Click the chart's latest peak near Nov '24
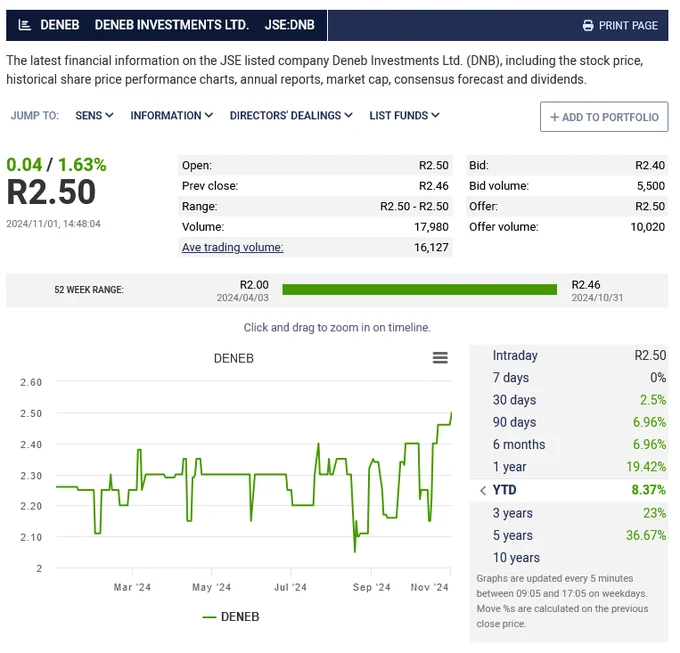 [451, 413]
